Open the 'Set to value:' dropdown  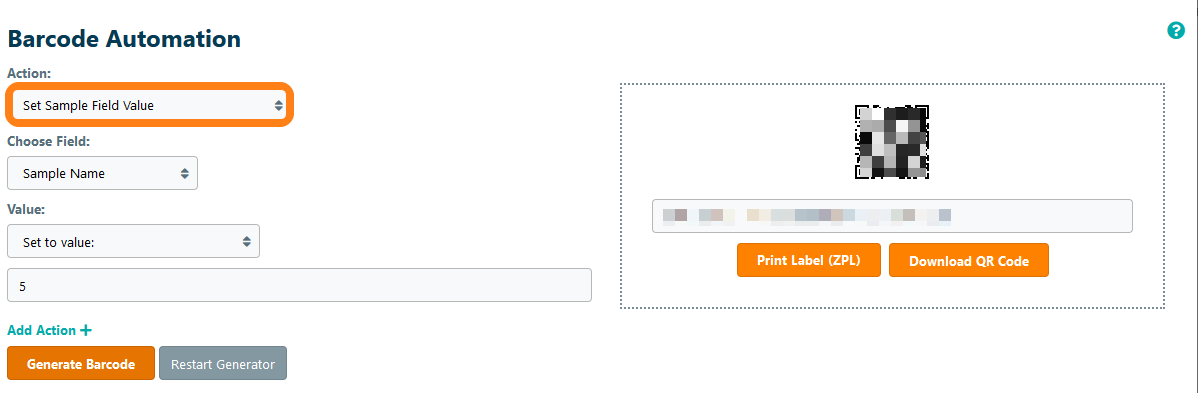133,241
